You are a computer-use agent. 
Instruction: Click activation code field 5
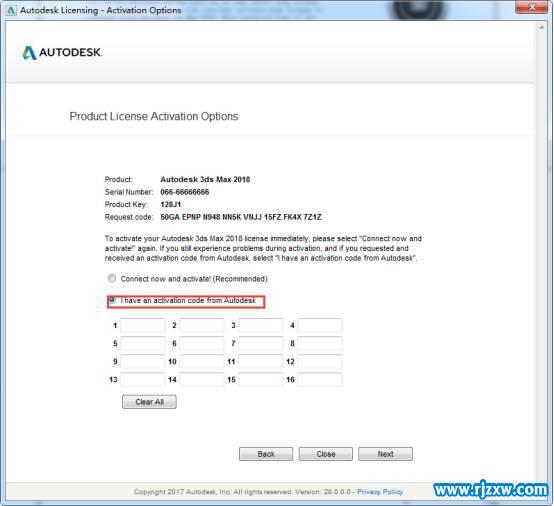tap(143, 343)
